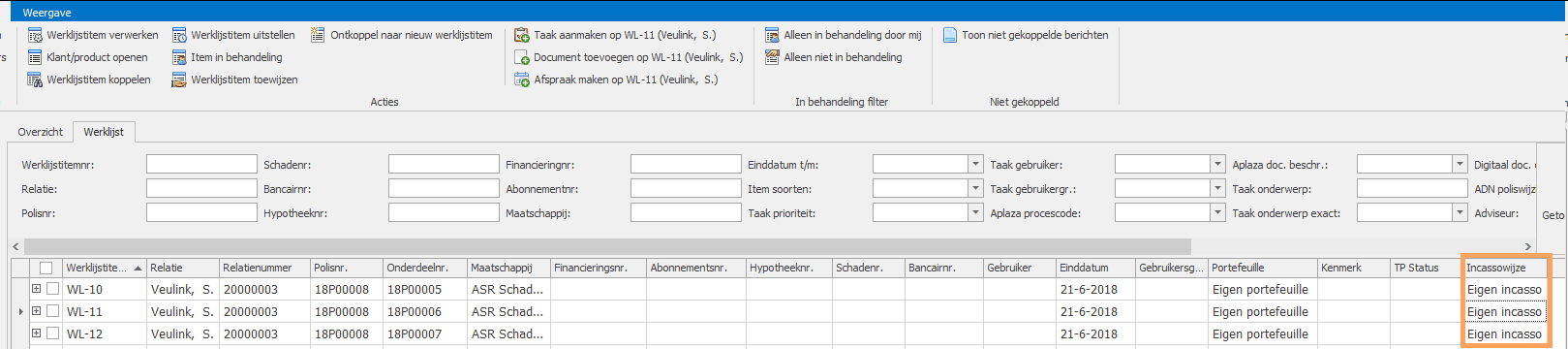Click the Alleen in behandeling door mij icon
Viewport: 1568px width, 349px height.
tap(772, 35)
